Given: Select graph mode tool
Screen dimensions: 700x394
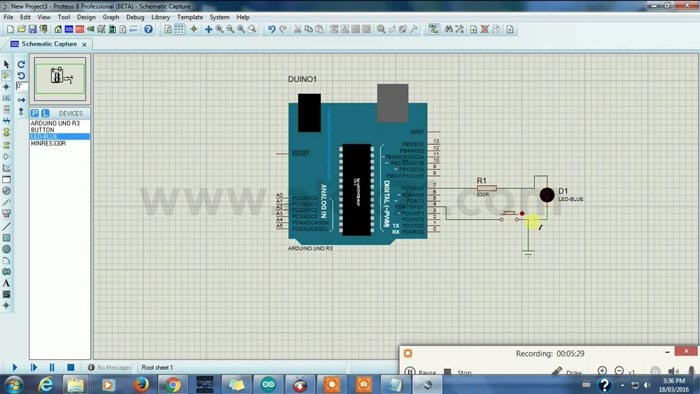Looking at the screenshot, I should point(6,168).
